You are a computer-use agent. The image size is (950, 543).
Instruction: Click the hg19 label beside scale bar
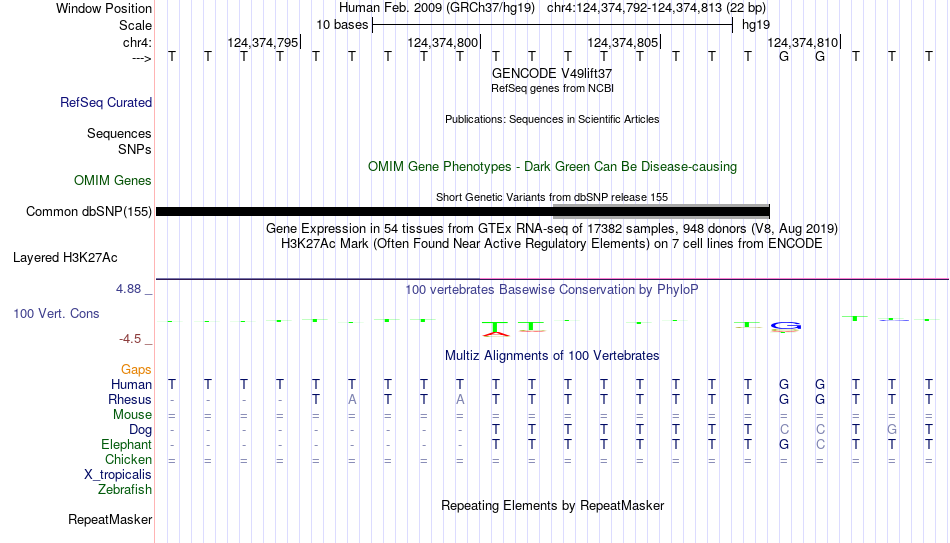pyautogui.click(x=756, y=25)
